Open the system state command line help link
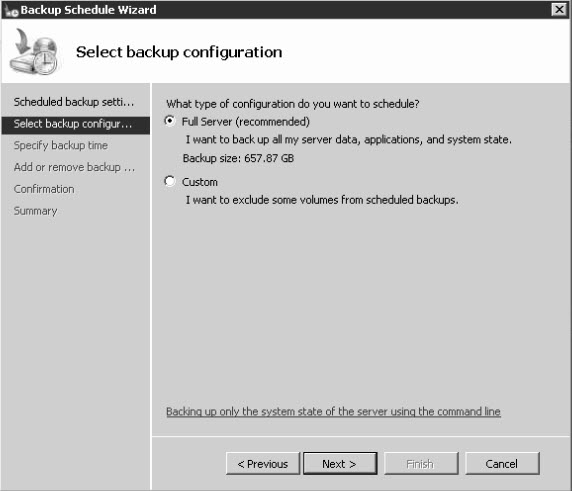572x491 pixels. coord(333,411)
